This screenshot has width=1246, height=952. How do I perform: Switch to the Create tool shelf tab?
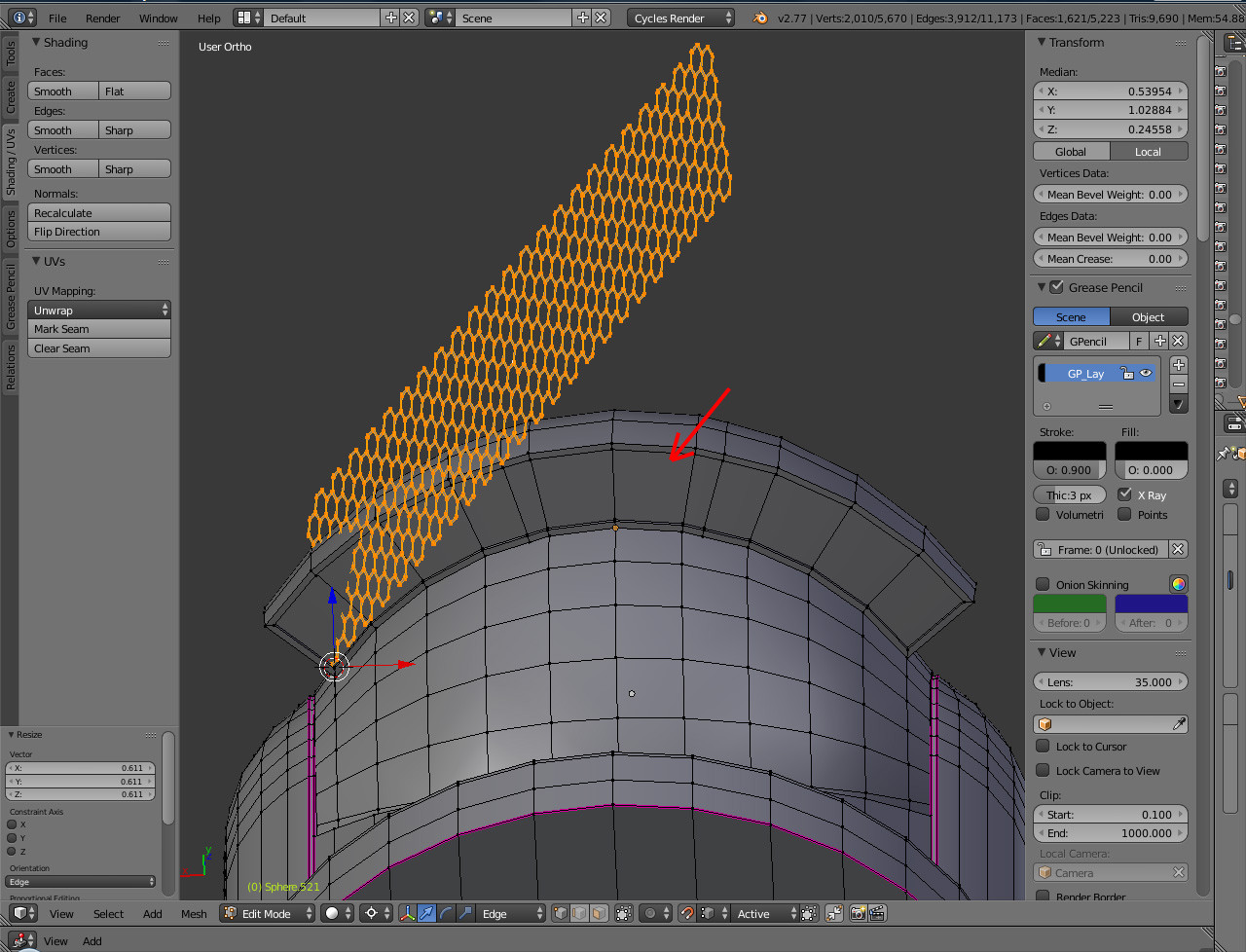pos(11,96)
